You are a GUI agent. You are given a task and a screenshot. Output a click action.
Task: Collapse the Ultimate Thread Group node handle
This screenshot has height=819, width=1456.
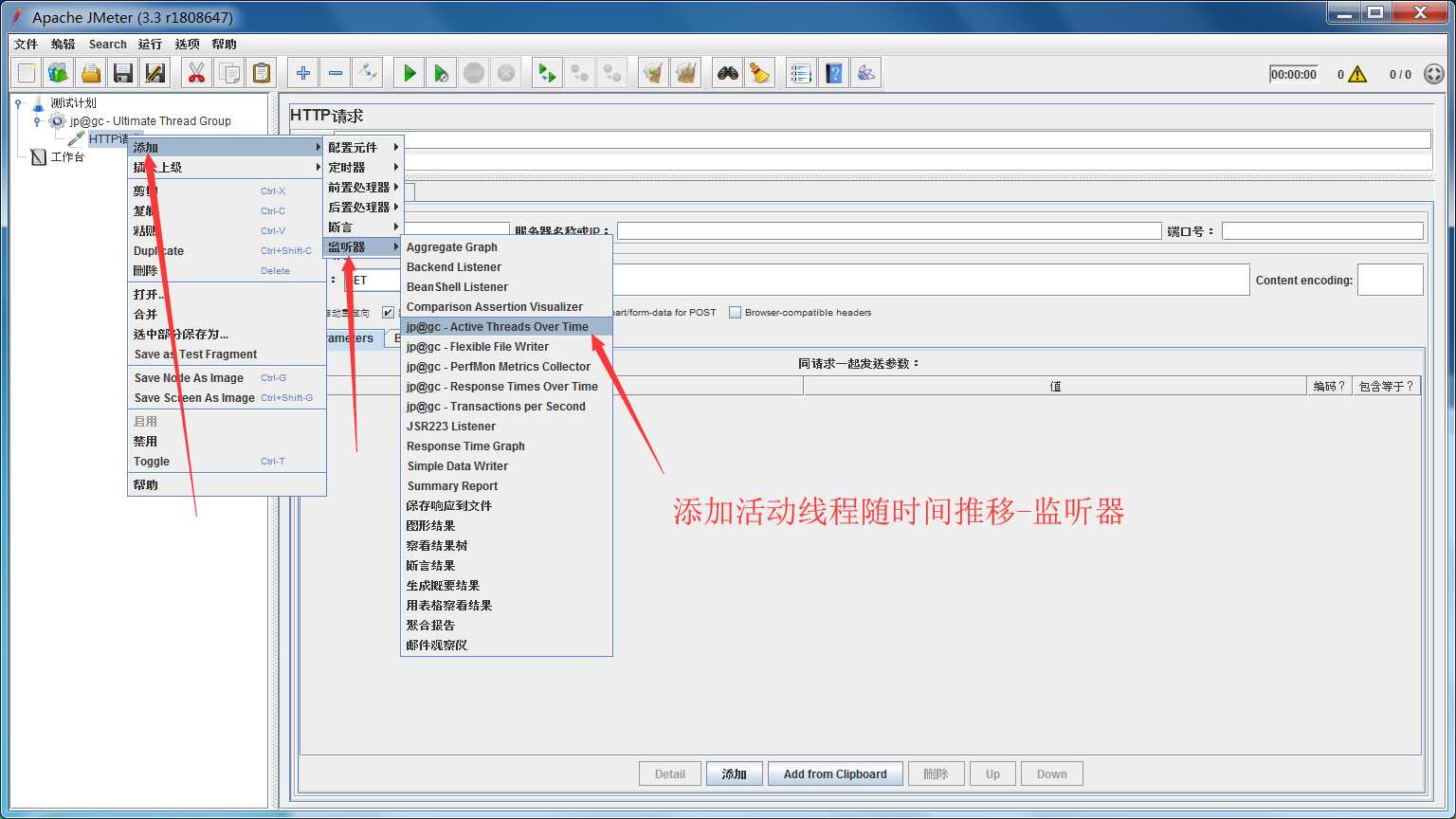37,121
